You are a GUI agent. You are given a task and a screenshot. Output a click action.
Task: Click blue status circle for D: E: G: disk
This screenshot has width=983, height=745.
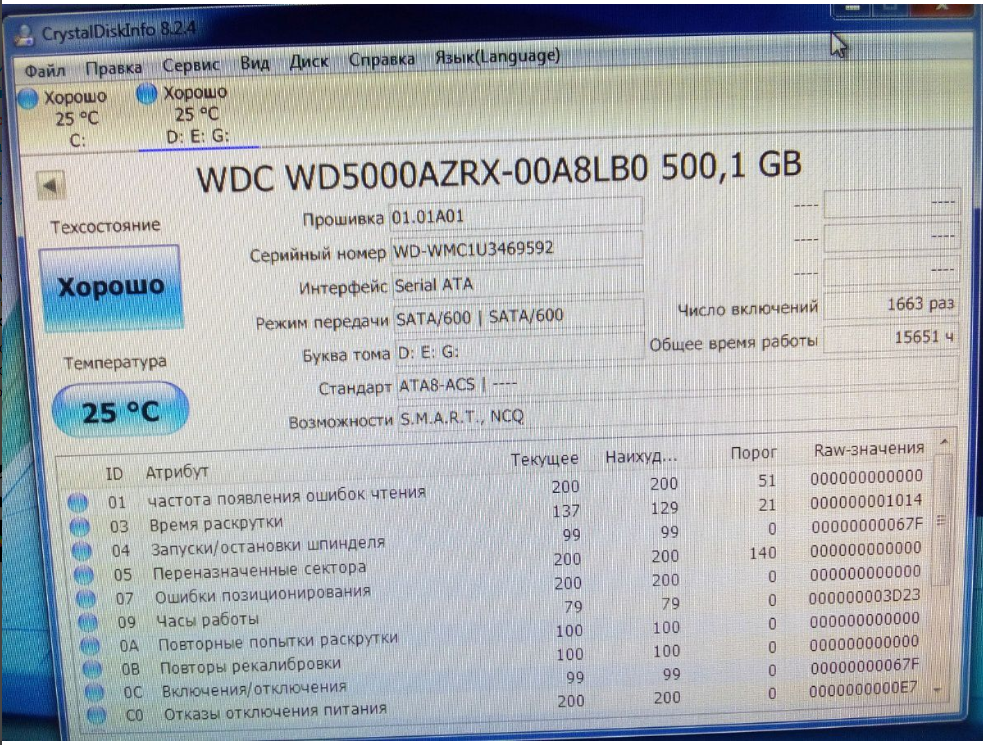click(x=146, y=94)
